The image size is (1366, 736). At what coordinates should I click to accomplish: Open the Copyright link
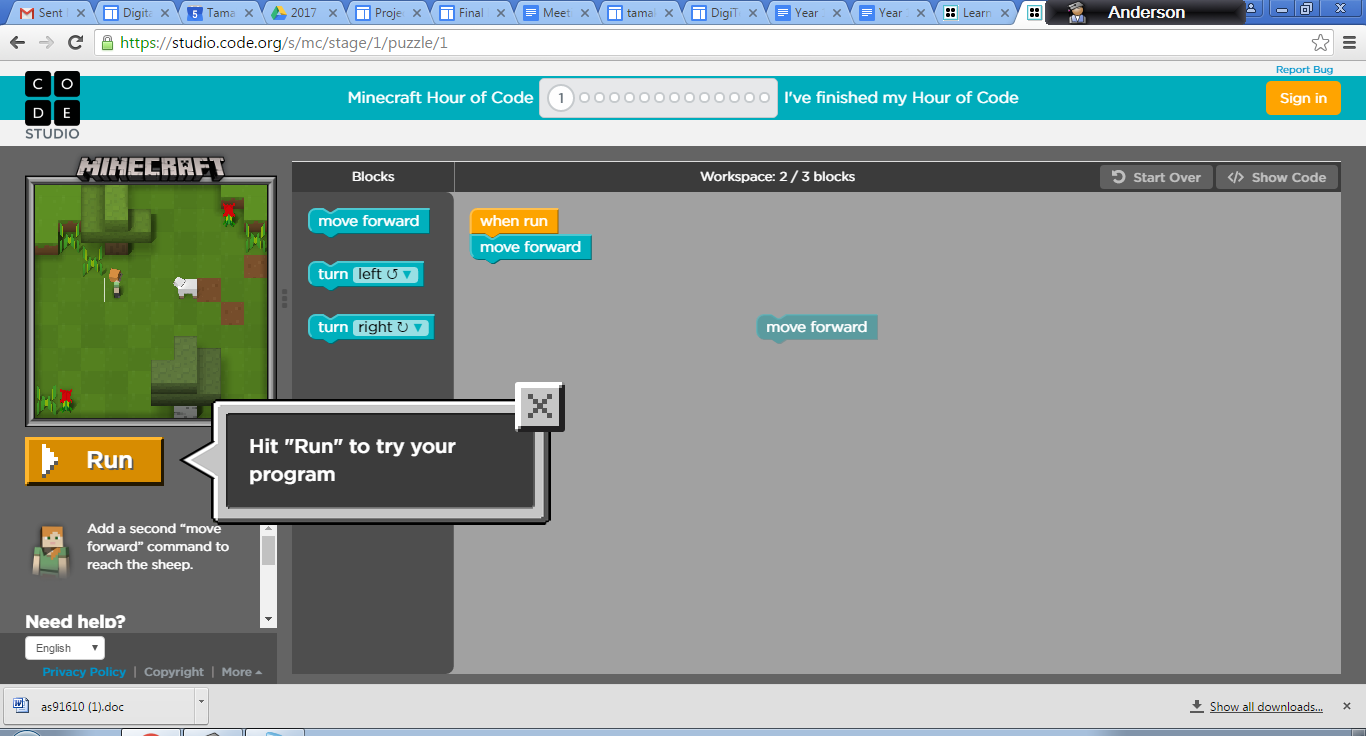pos(174,672)
